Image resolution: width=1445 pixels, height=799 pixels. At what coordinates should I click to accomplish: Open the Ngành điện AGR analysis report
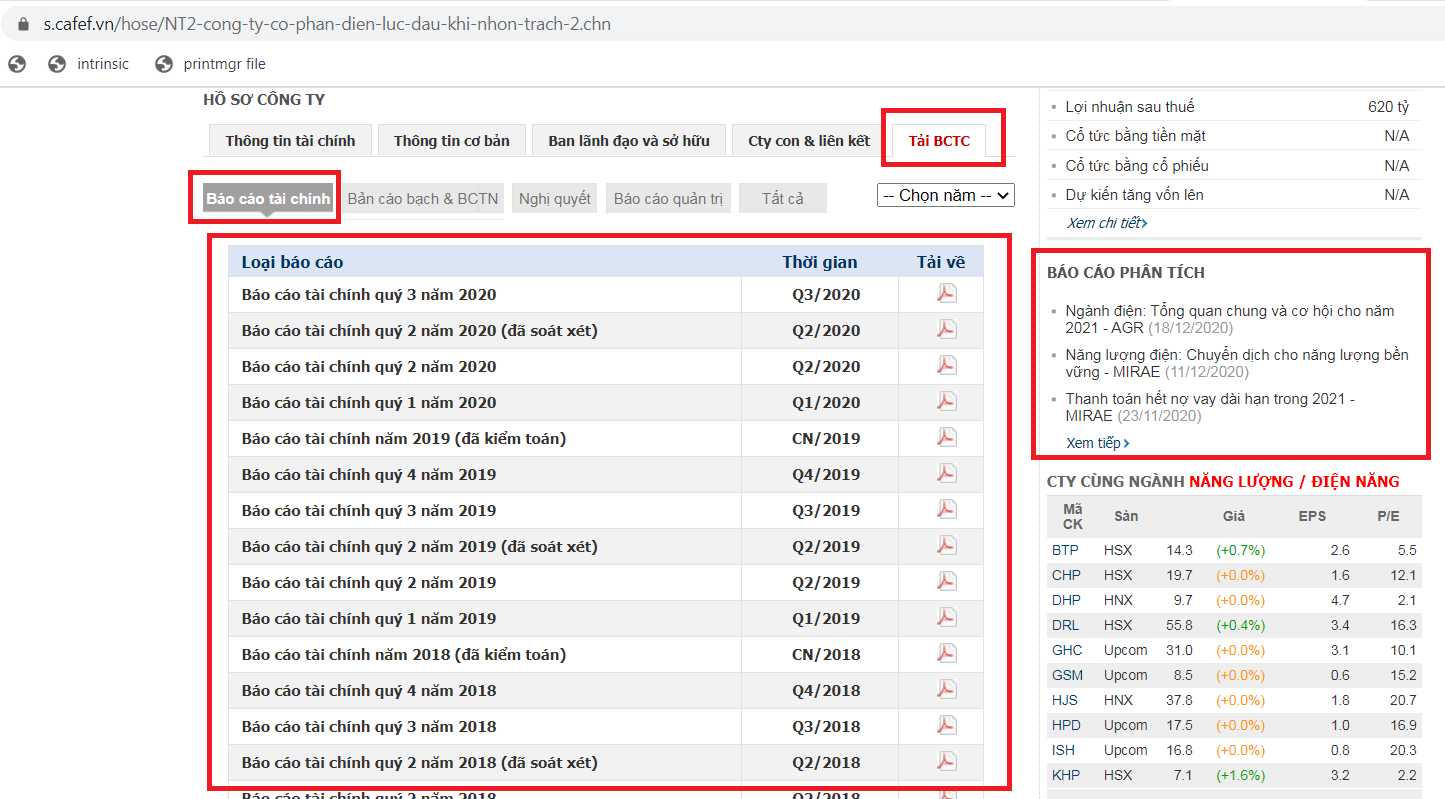pos(1229,319)
